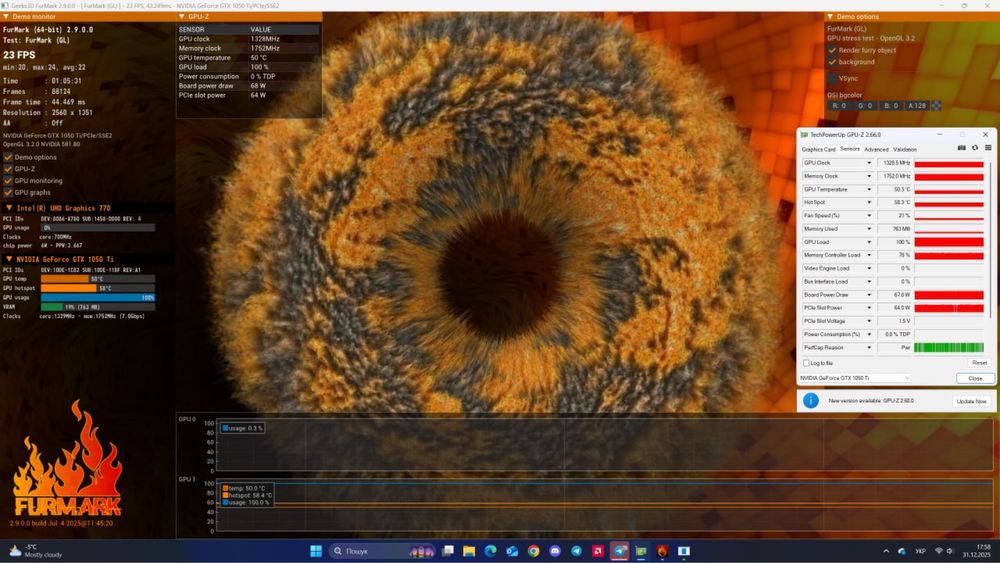Open the GPU selector NVIDIA GeForce combo box
This screenshot has height=563, width=1000.
[855, 378]
